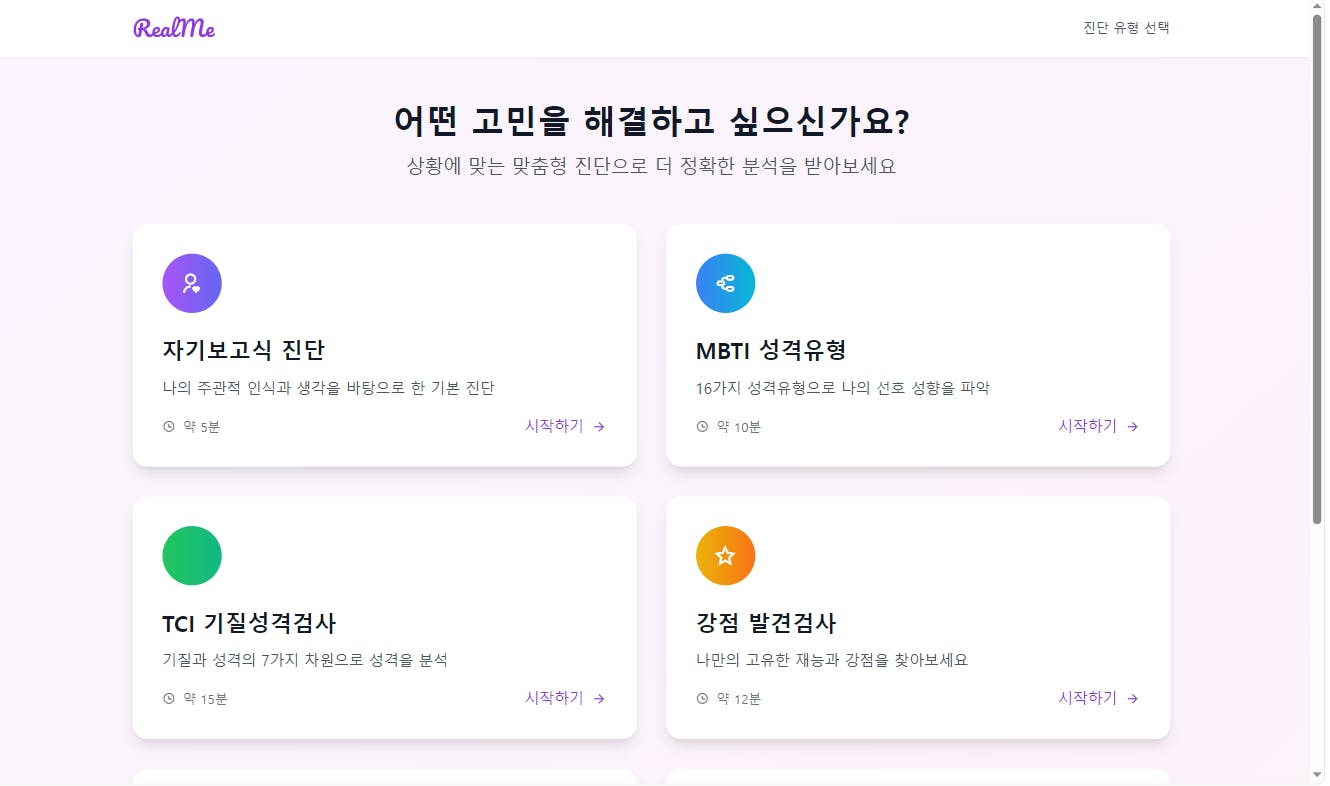Click the clock icon beside 약 15분
This screenshot has width=1330, height=786.
(167, 698)
